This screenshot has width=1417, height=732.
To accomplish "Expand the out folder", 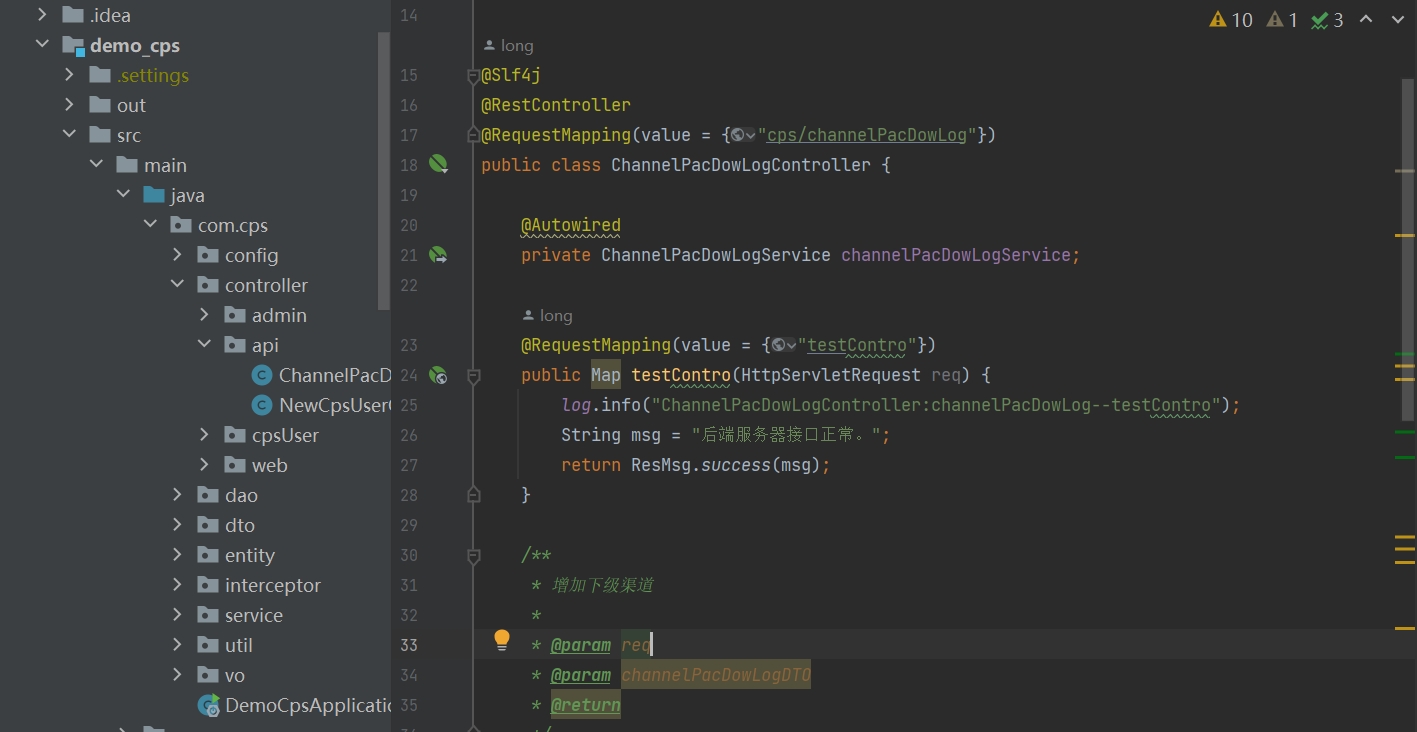I will [69, 105].
